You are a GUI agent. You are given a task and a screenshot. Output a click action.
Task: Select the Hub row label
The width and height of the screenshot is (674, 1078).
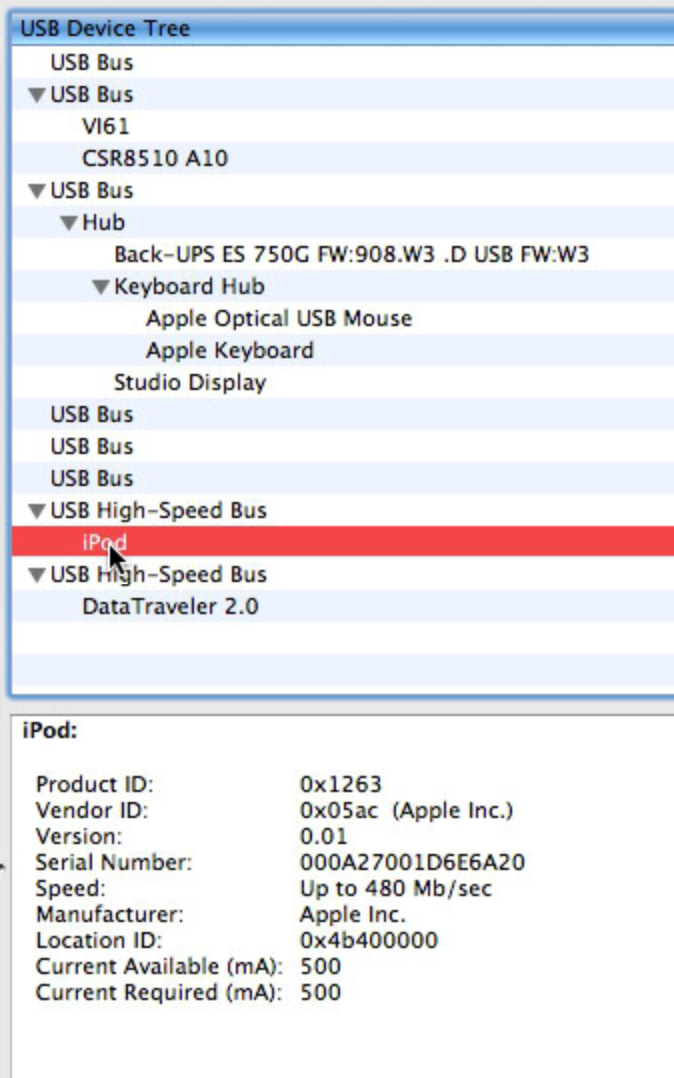103,223
